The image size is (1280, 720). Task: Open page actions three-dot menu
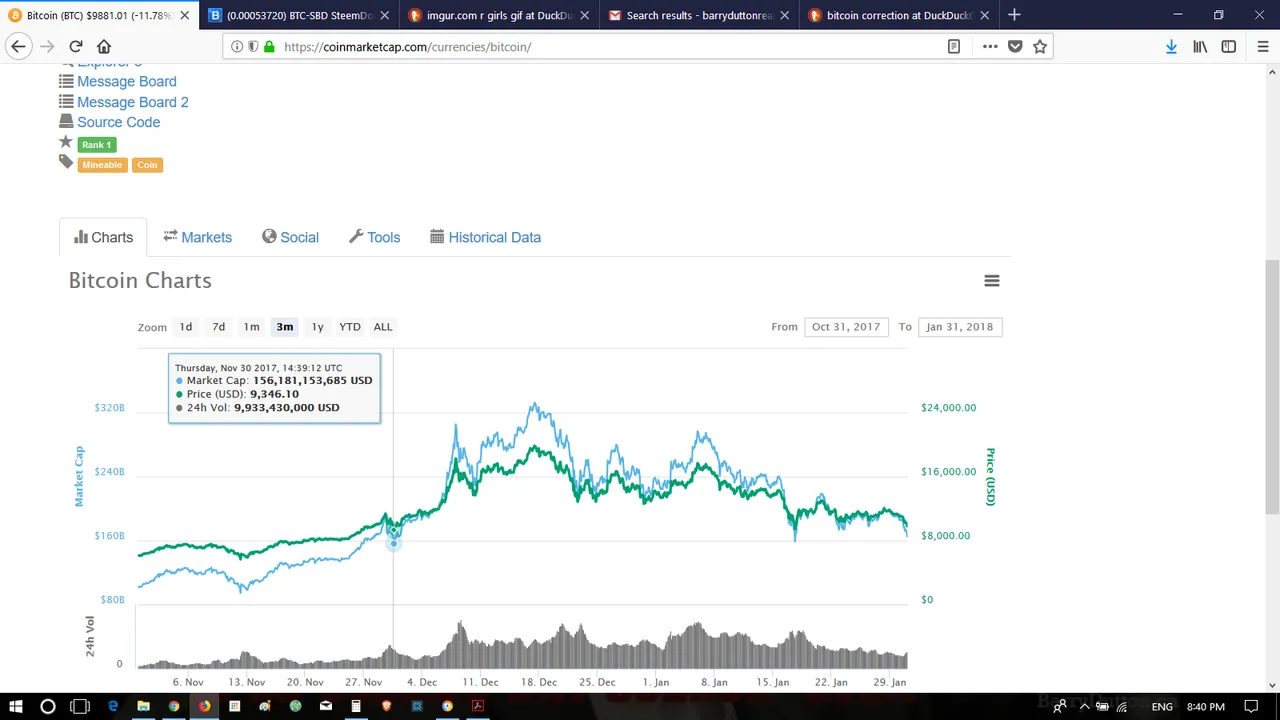pos(990,46)
